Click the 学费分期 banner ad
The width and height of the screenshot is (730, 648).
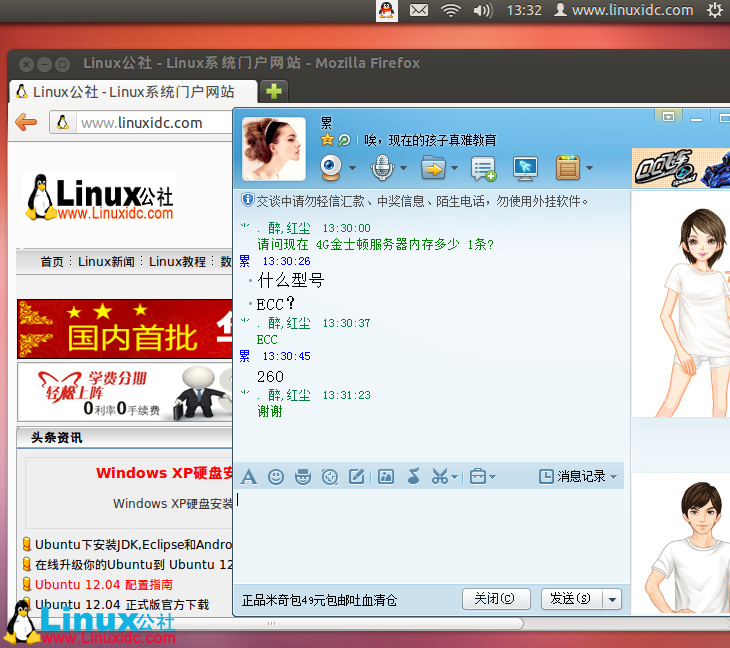(x=125, y=392)
